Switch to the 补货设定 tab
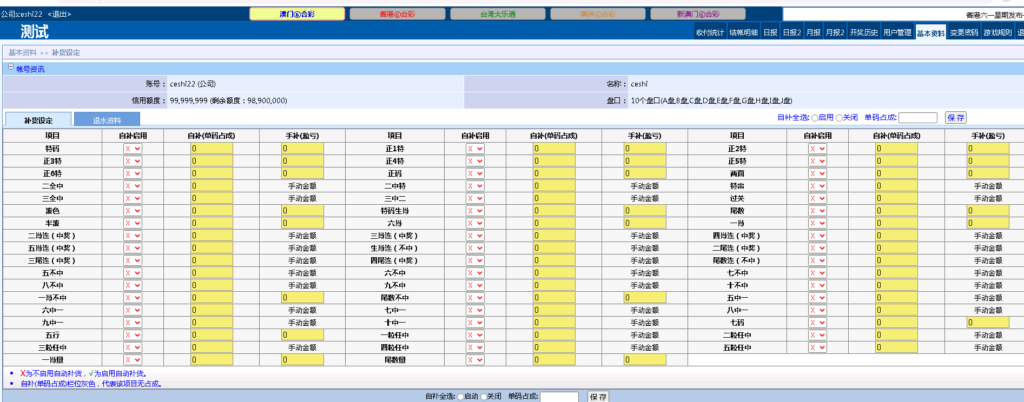The image size is (1024, 402). pos(37,119)
